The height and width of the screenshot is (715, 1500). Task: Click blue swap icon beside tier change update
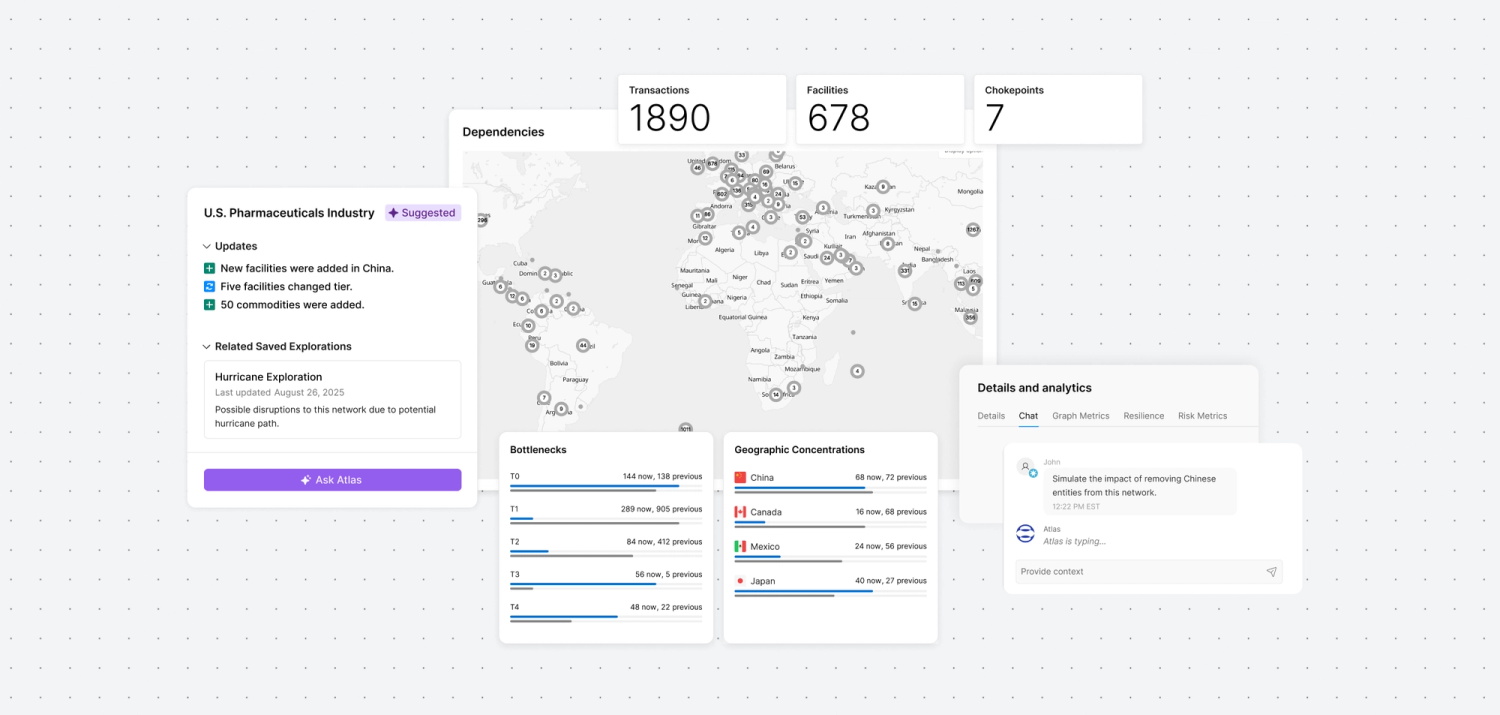[209, 286]
